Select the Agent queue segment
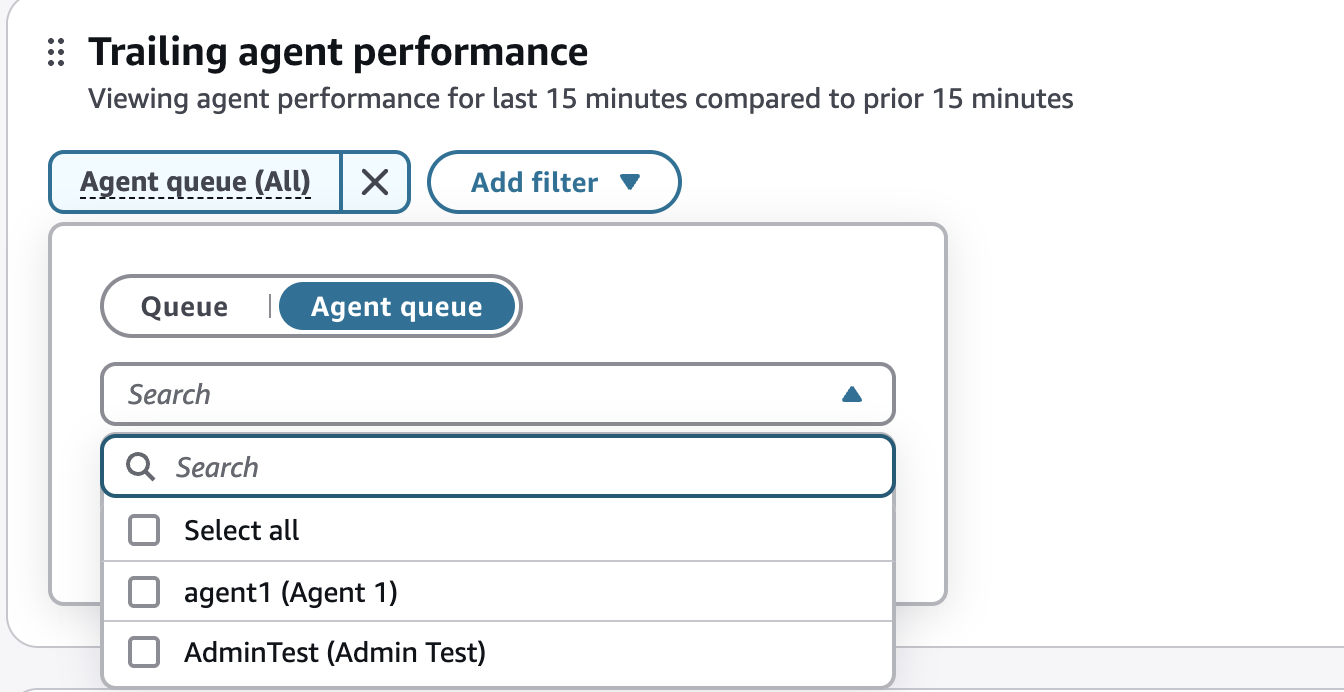 397,307
